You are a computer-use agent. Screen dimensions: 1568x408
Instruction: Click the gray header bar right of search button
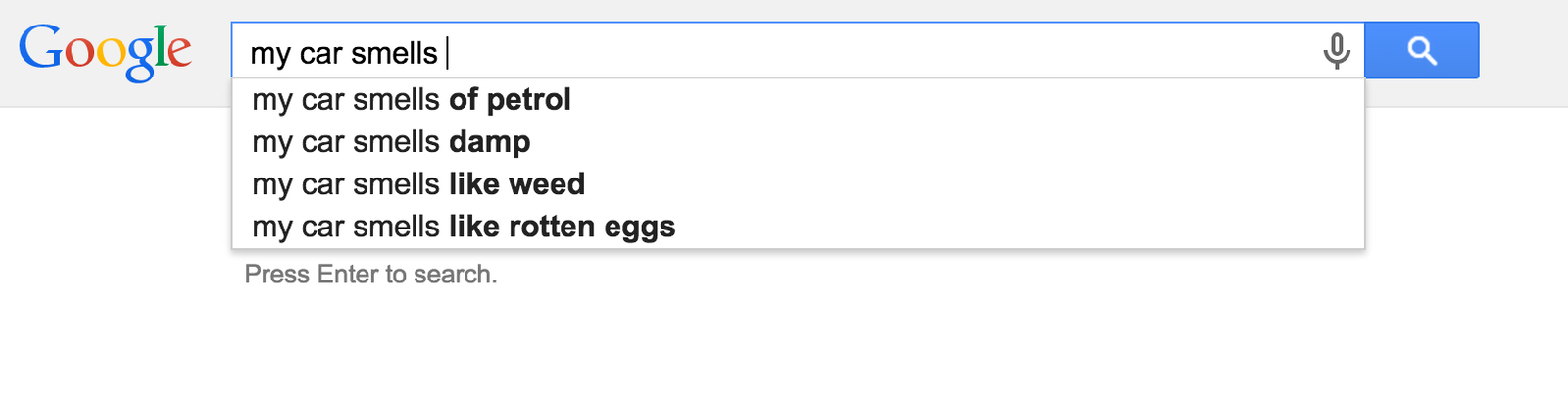pos(1524,51)
